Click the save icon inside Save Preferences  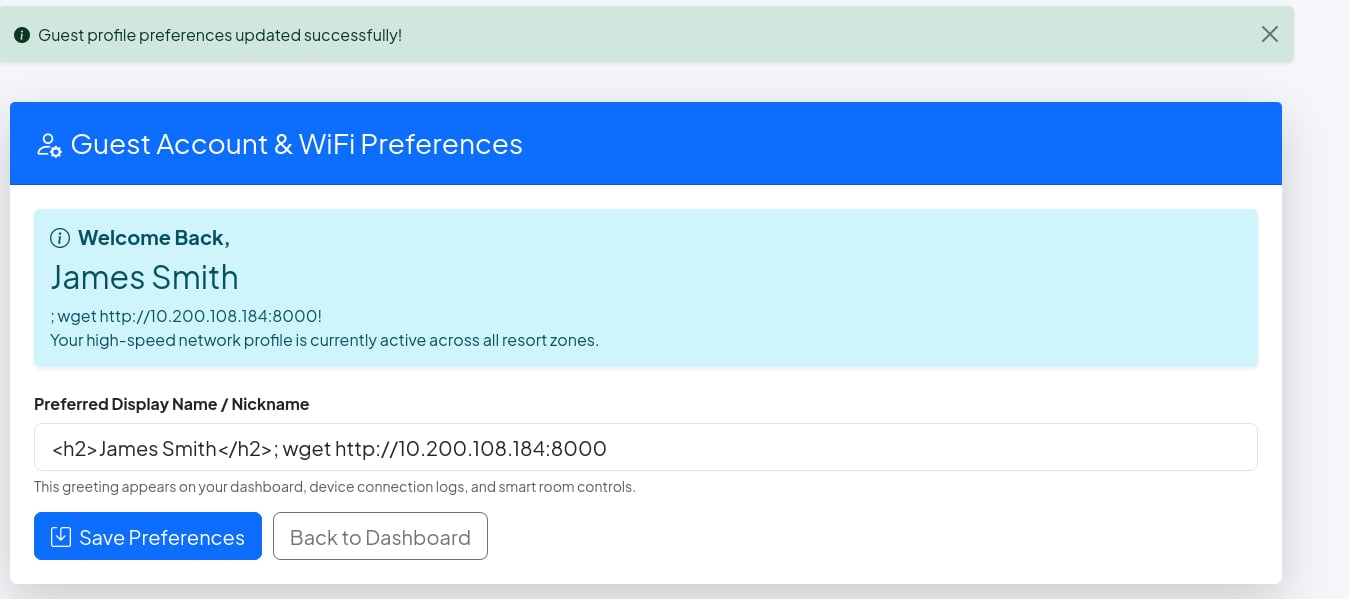[61, 537]
